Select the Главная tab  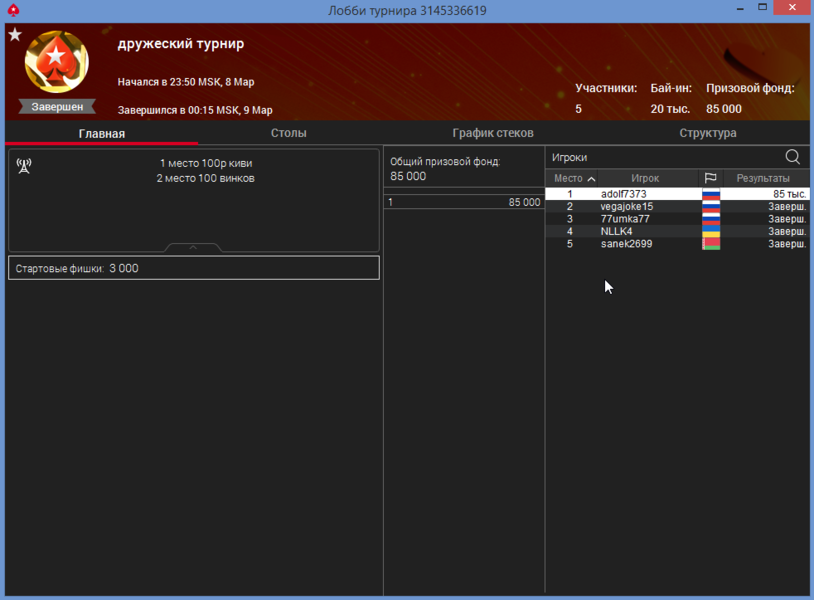pyautogui.click(x=101, y=133)
